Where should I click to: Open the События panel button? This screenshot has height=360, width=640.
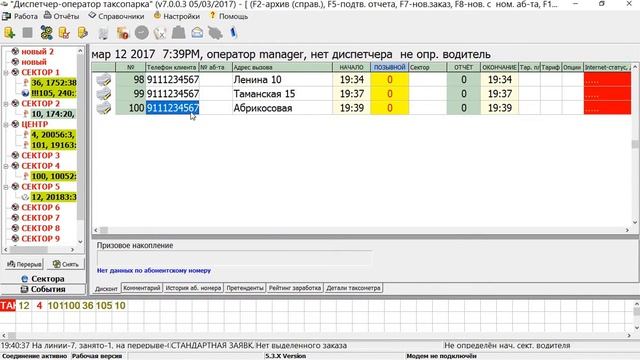(x=43, y=289)
